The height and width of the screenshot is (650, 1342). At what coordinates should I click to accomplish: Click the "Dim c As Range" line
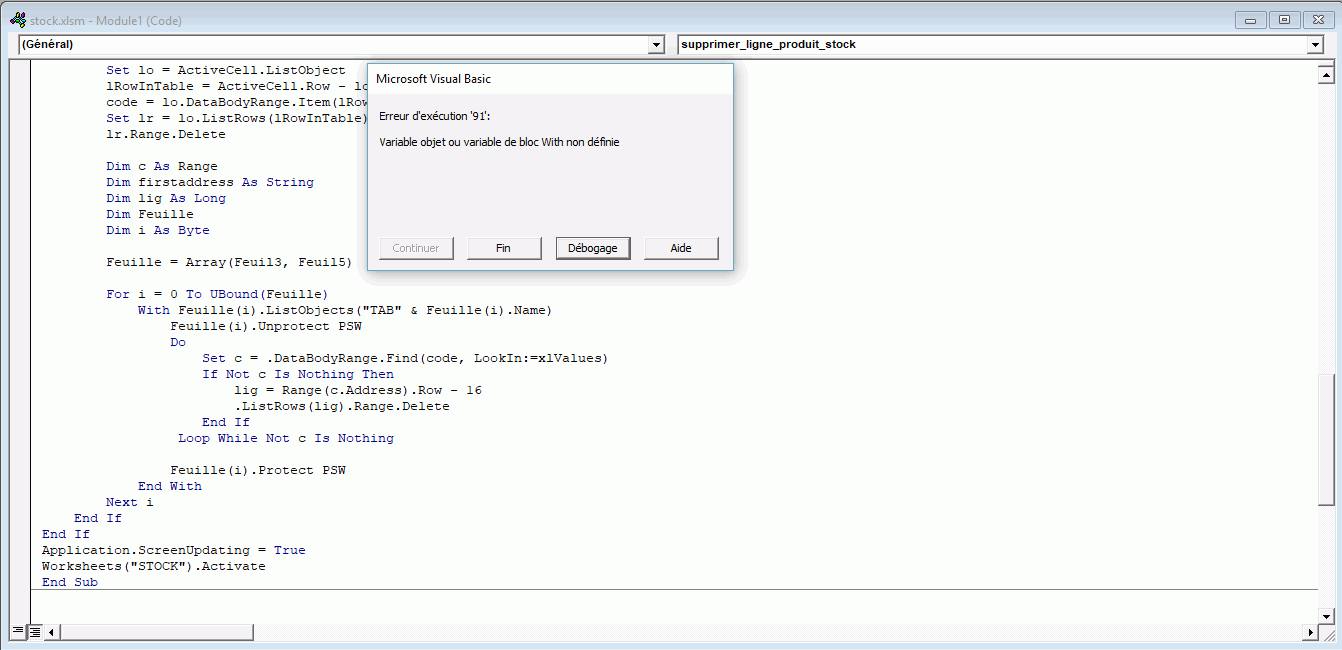162,166
